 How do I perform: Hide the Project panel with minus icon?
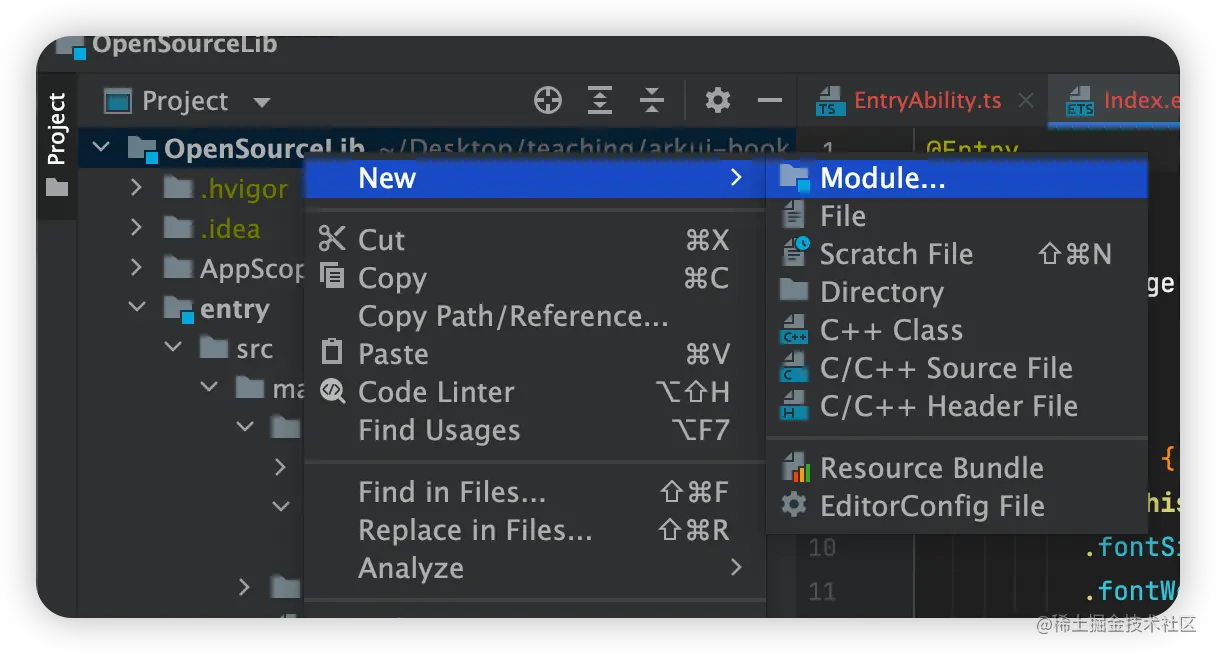click(x=770, y=100)
